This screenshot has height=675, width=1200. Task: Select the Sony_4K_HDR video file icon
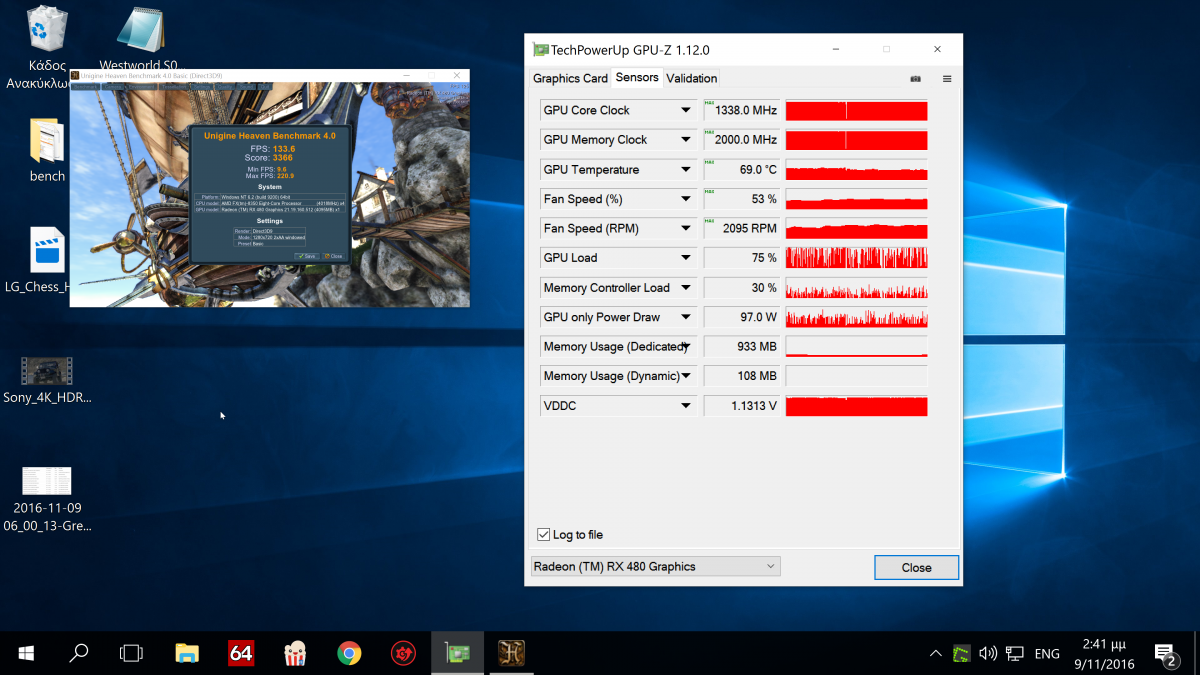click(x=47, y=370)
